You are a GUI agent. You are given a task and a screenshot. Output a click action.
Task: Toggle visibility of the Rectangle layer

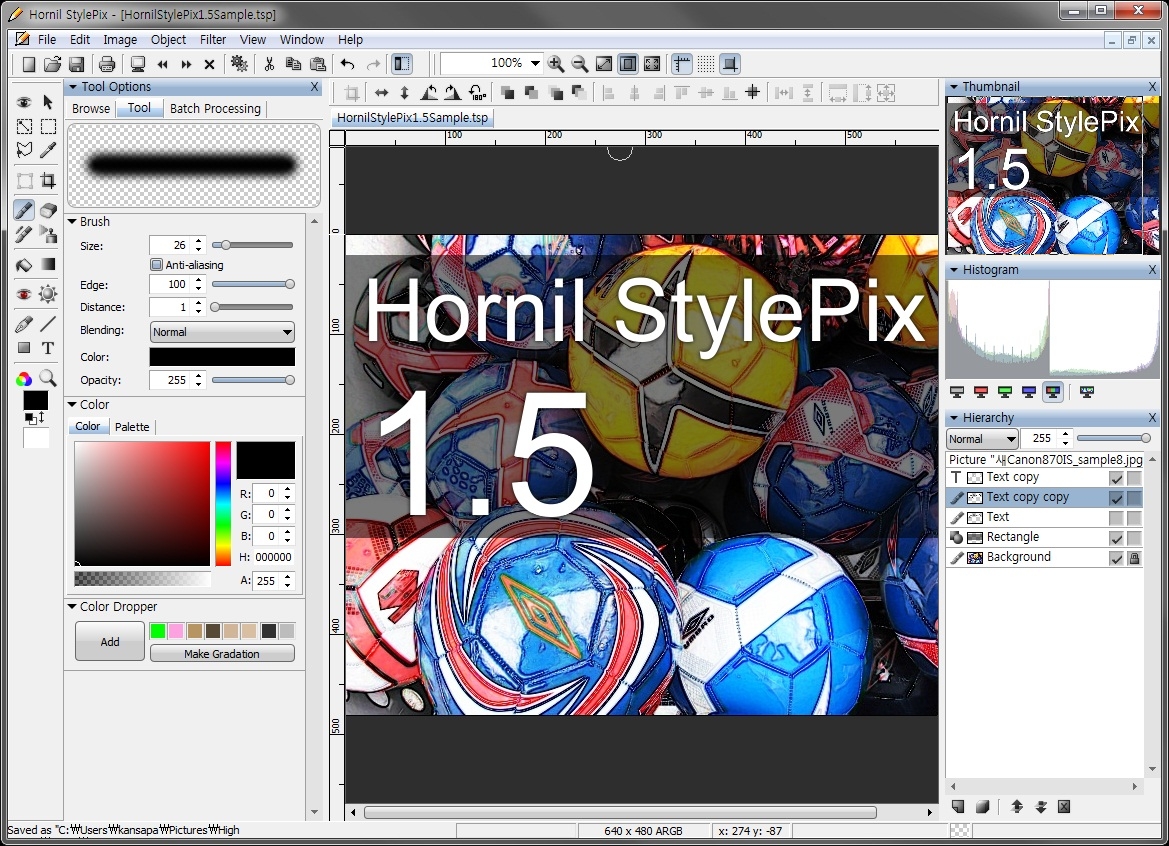[x=1116, y=538]
